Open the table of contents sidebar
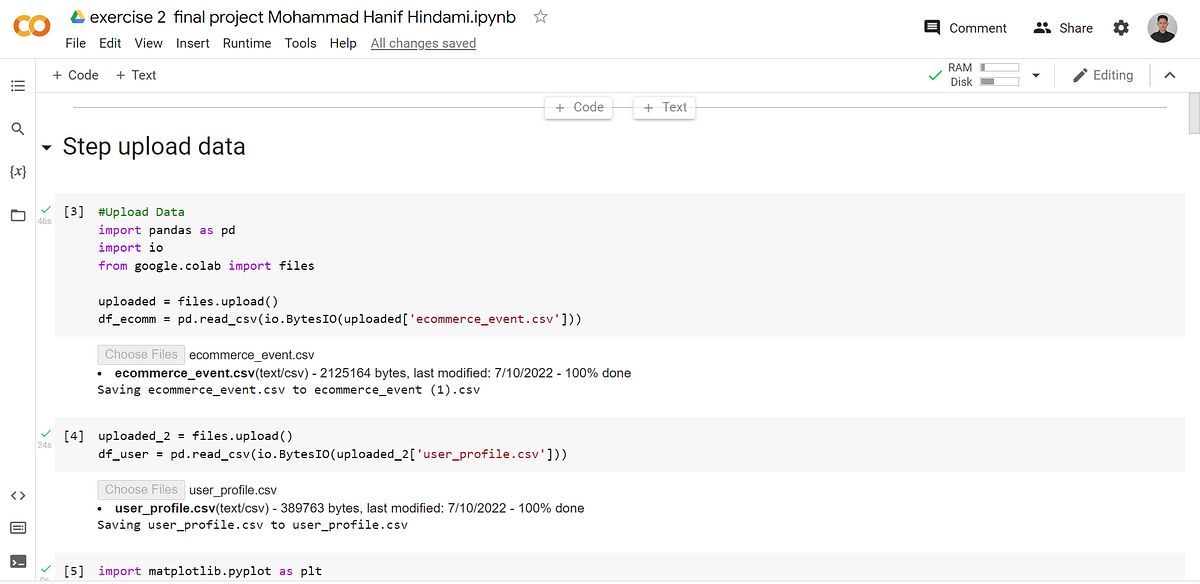Image resolution: width=1200 pixels, height=584 pixels. tap(18, 85)
